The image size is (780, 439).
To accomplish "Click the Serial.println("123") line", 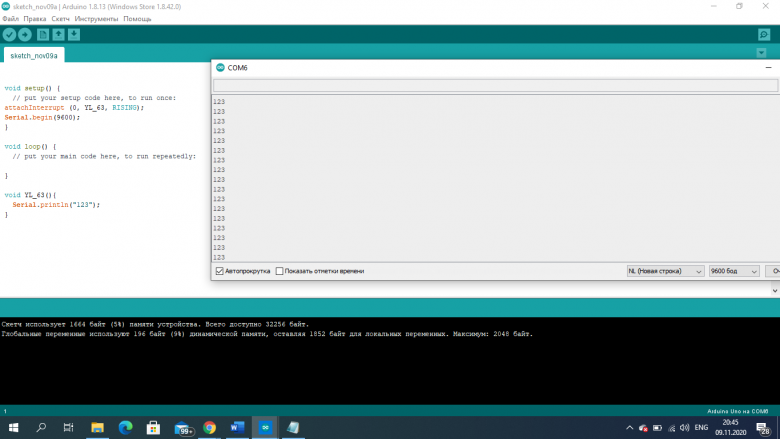I will 56,205.
